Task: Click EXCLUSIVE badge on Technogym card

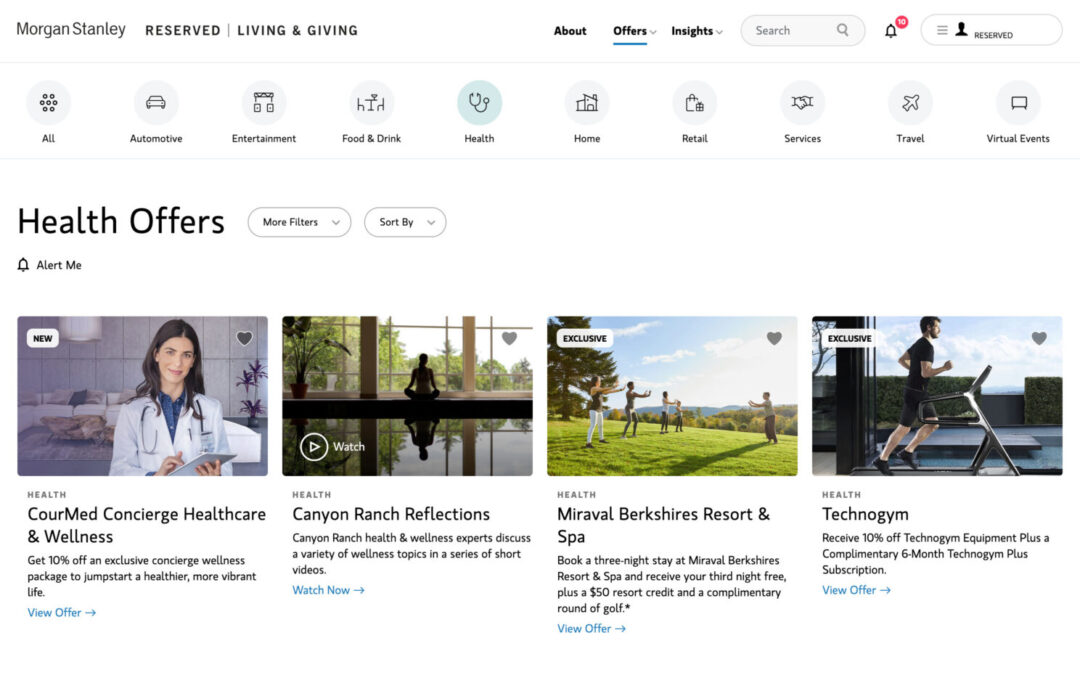Action: pos(849,338)
